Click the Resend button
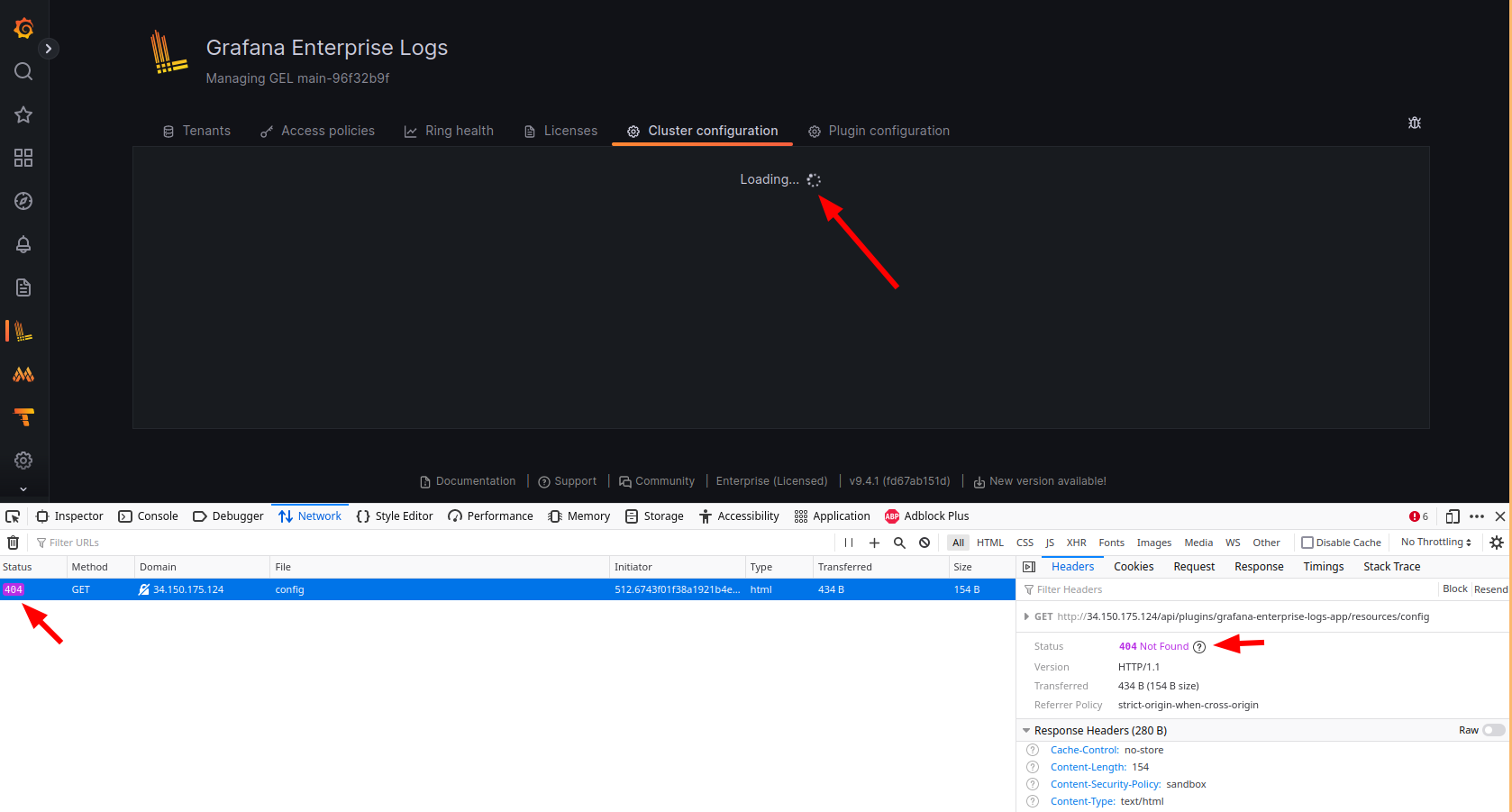The image size is (1512, 812). (1490, 588)
